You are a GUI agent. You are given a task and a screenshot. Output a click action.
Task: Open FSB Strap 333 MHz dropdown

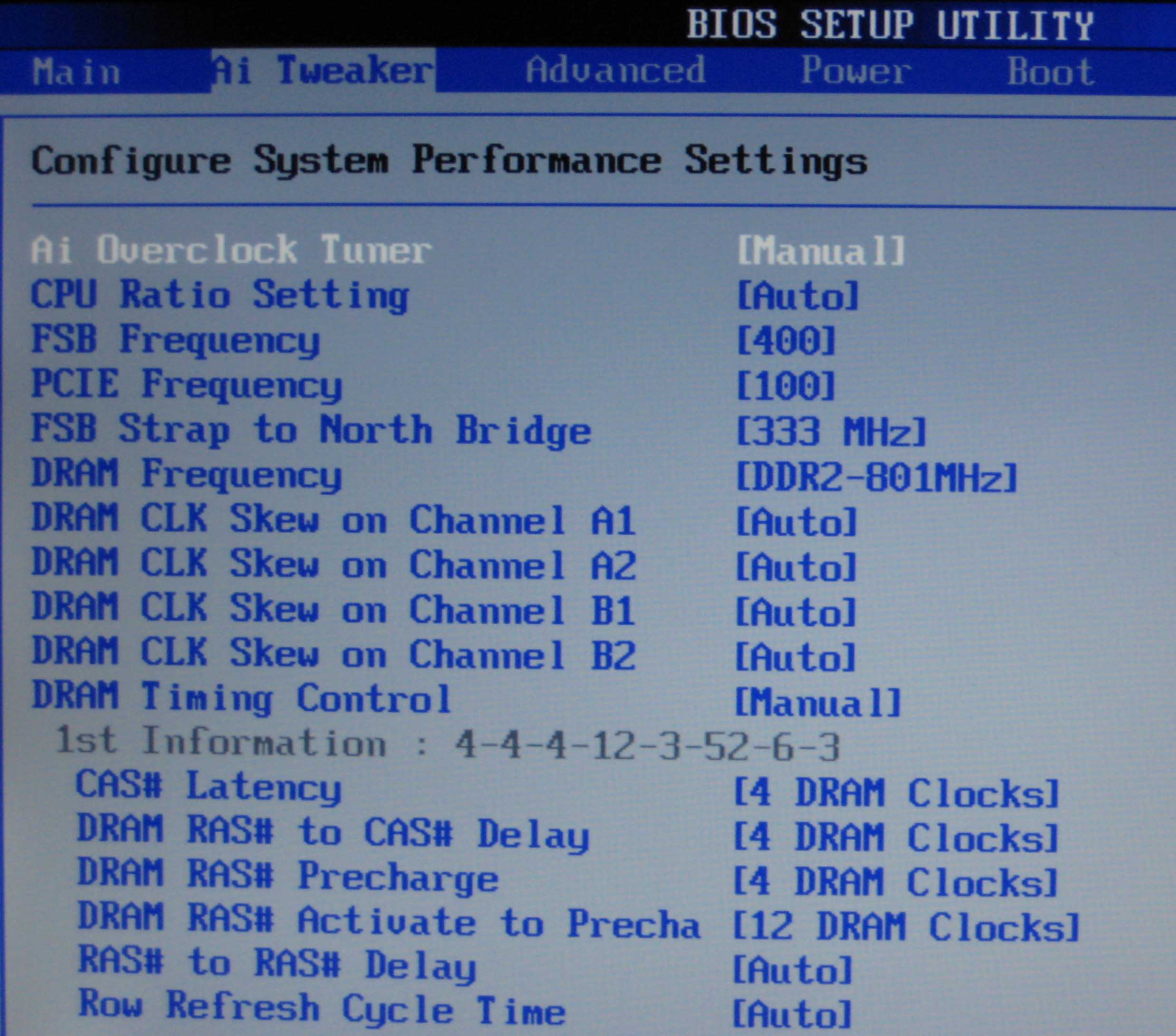(832, 431)
